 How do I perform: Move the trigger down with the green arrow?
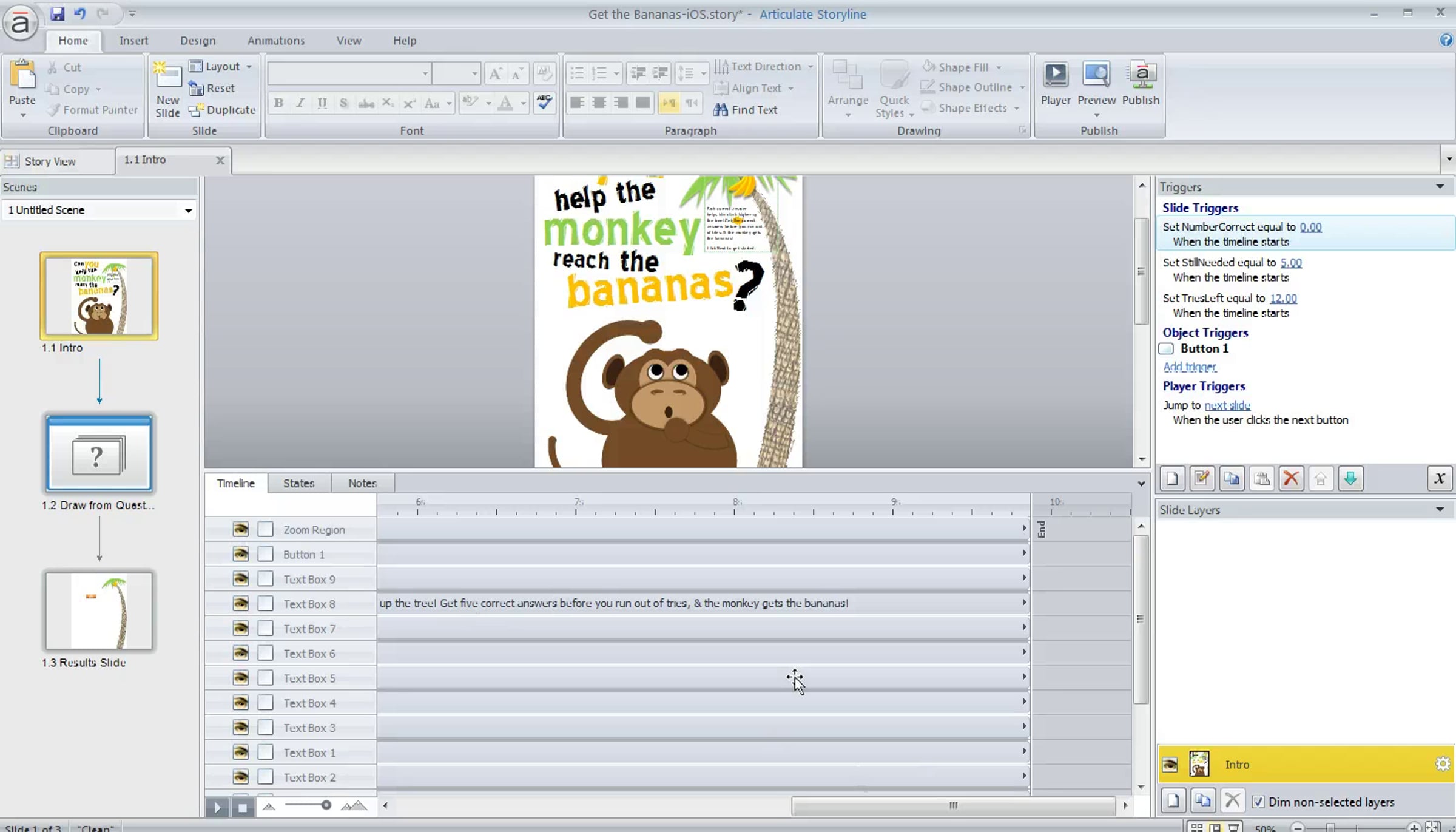click(1350, 479)
